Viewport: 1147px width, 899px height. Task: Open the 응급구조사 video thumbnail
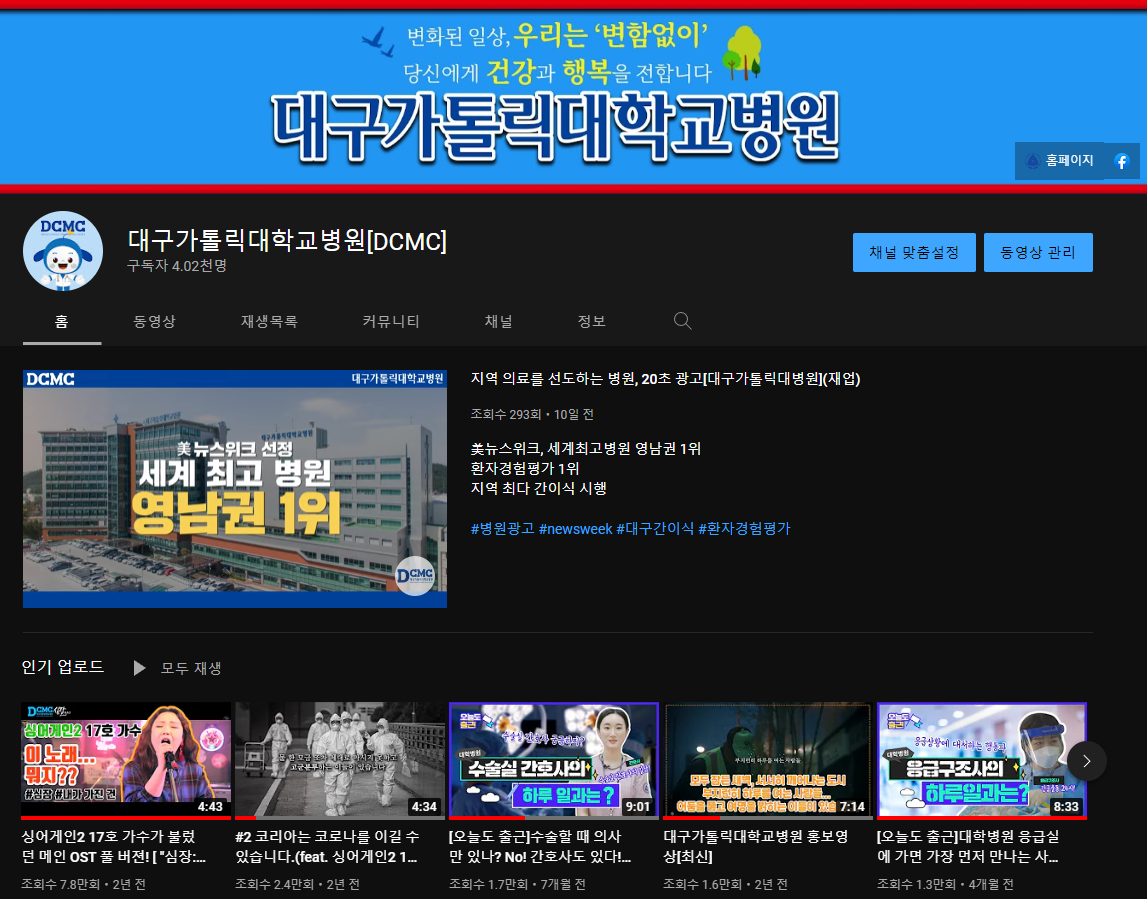pos(981,760)
